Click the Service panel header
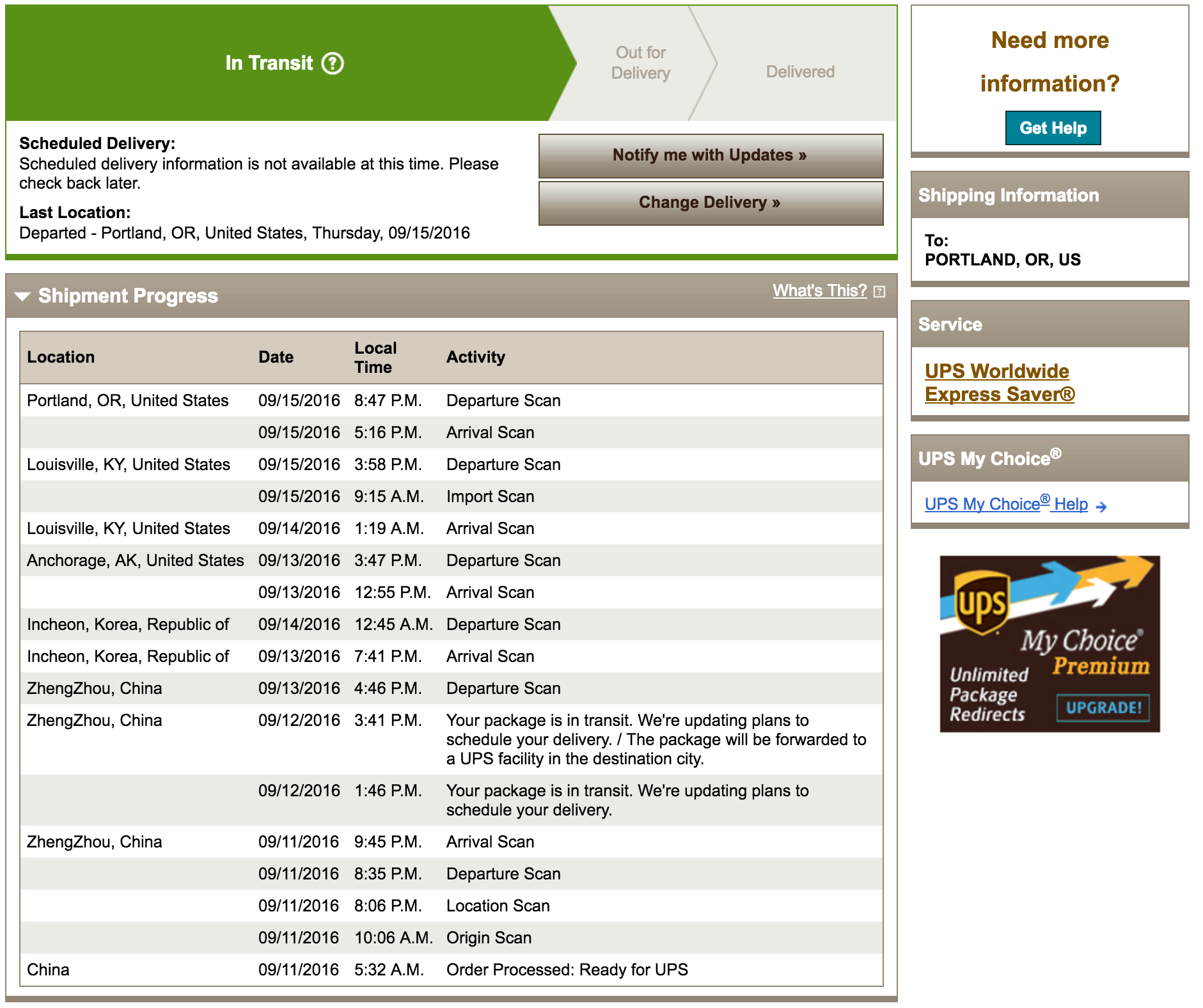This screenshot has width=1203, height=1008. click(x=1050, y=324)
